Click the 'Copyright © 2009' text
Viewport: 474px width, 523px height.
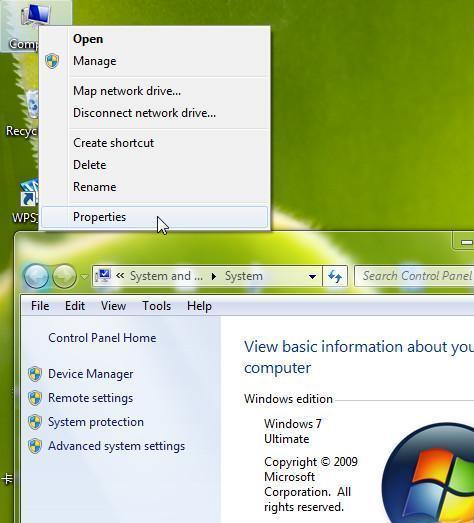coord(311,462)
